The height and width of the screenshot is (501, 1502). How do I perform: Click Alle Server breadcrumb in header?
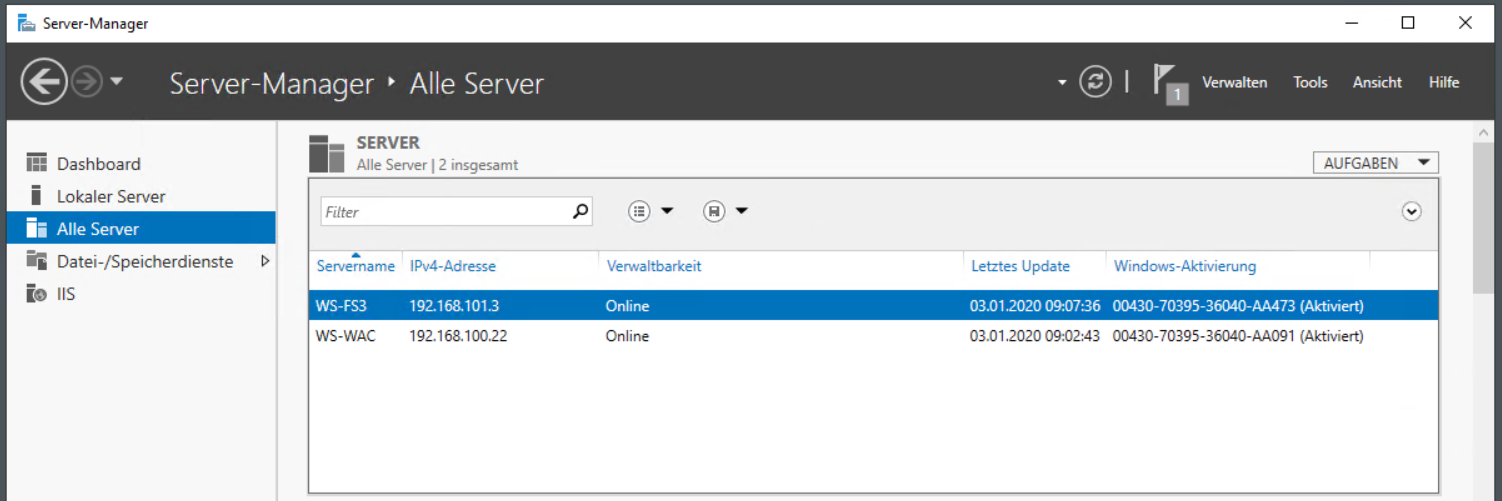pyautogui.click(x=477, y=84)
